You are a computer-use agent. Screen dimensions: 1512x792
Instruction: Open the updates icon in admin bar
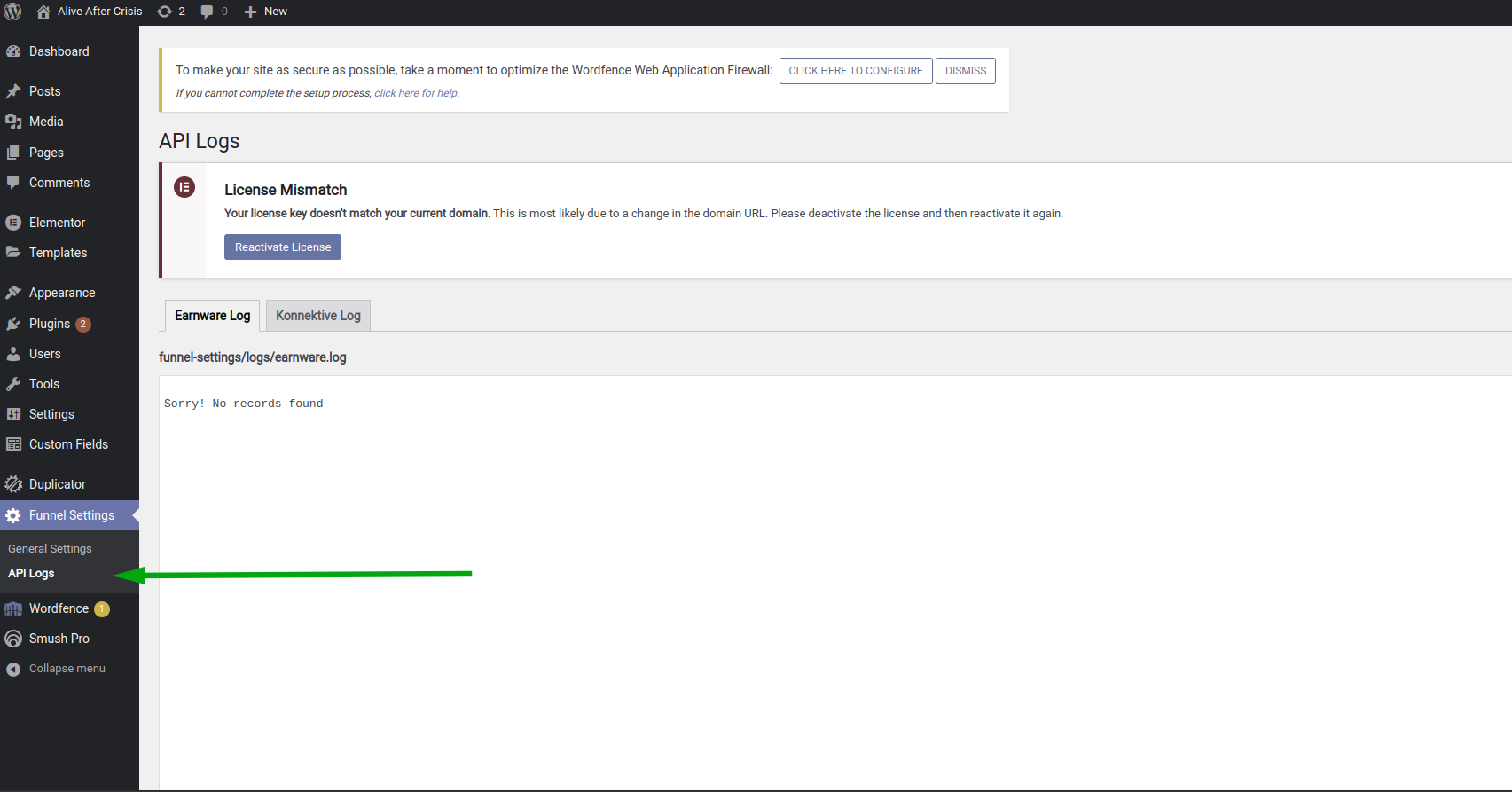point(165,12)
